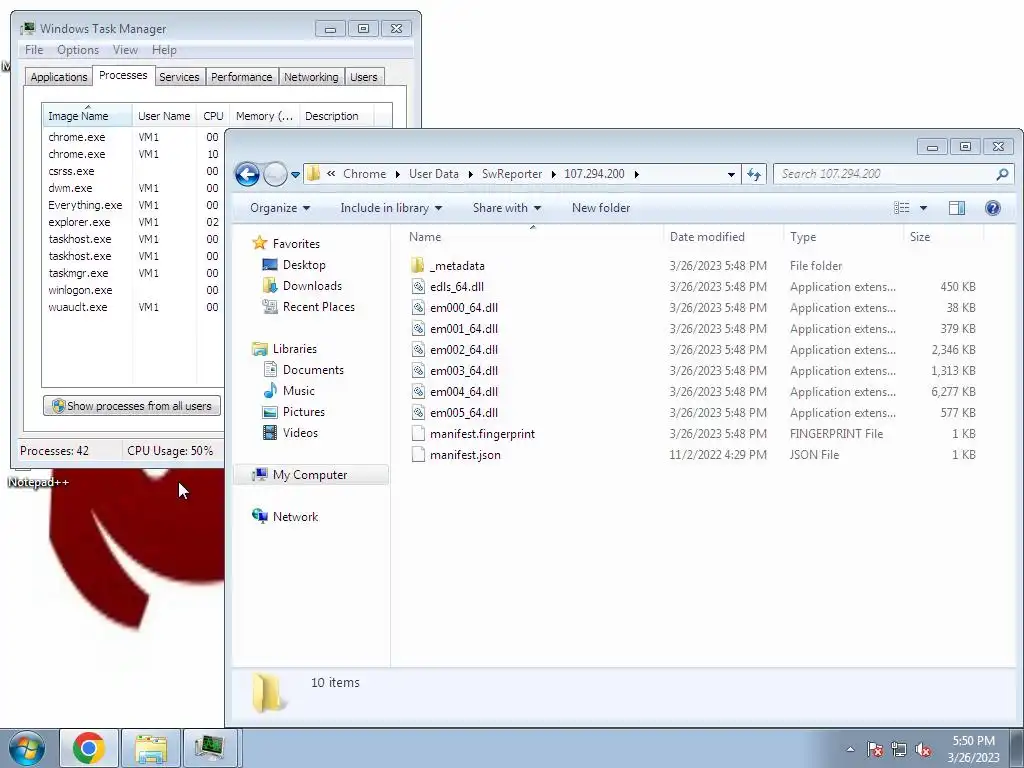1024x768 pixels.
Task: Select em001_64.dll file icon
Action: tap(418, 328)
